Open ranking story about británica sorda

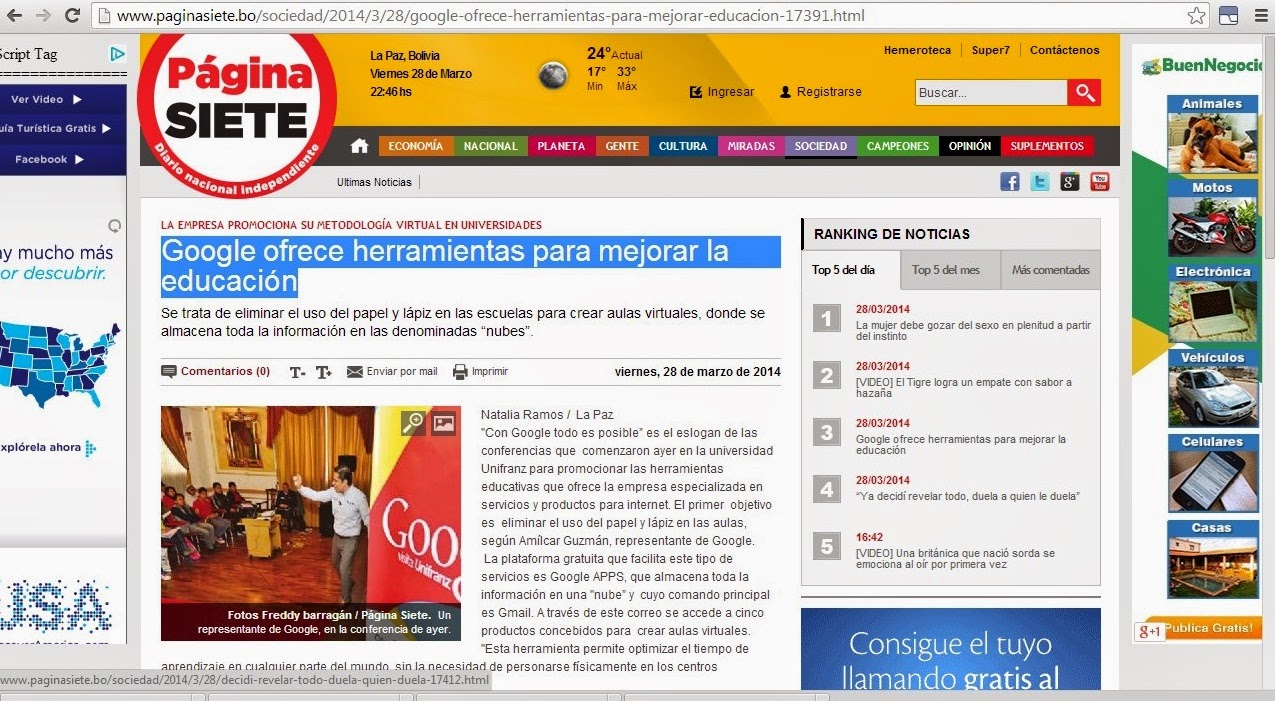click(x=955, y=559)
